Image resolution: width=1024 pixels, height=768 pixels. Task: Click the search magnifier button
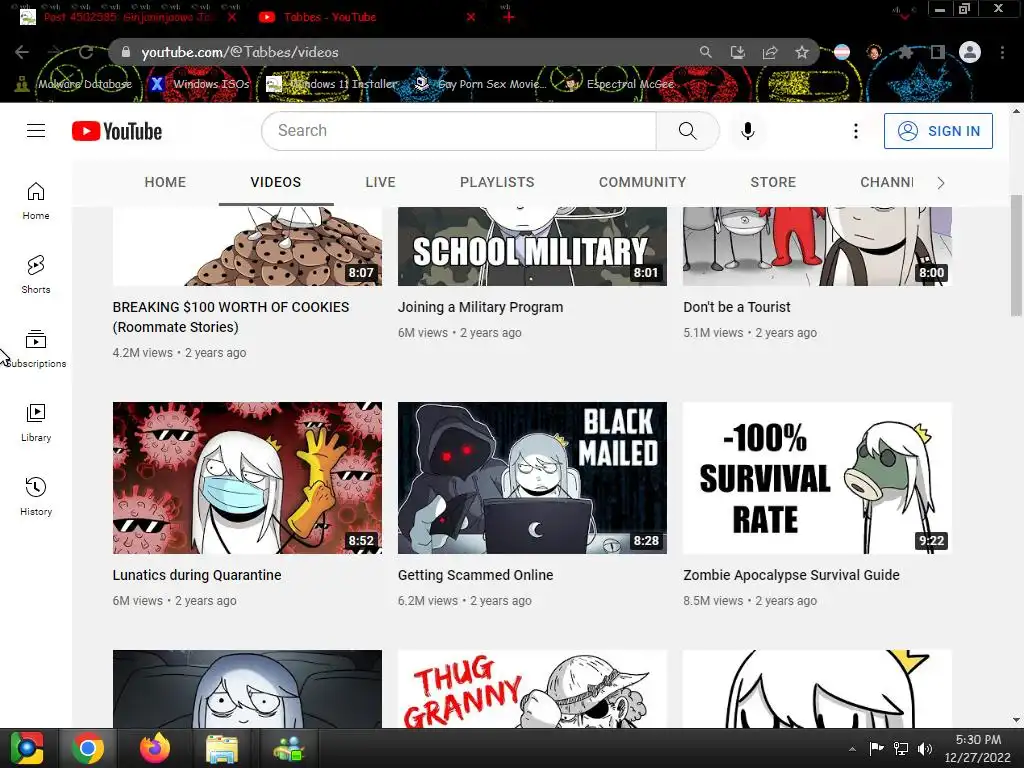pyautogui.click(x=688, y=131)
